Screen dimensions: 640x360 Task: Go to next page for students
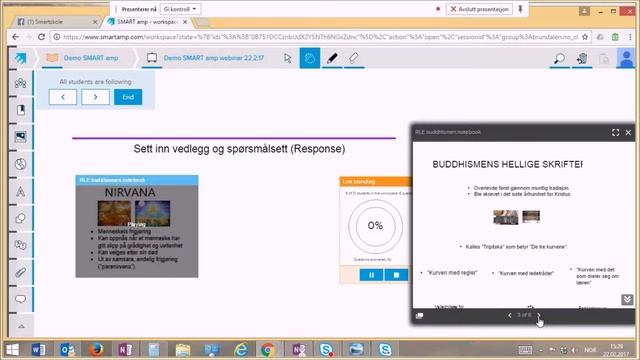[x=96, y=97]
